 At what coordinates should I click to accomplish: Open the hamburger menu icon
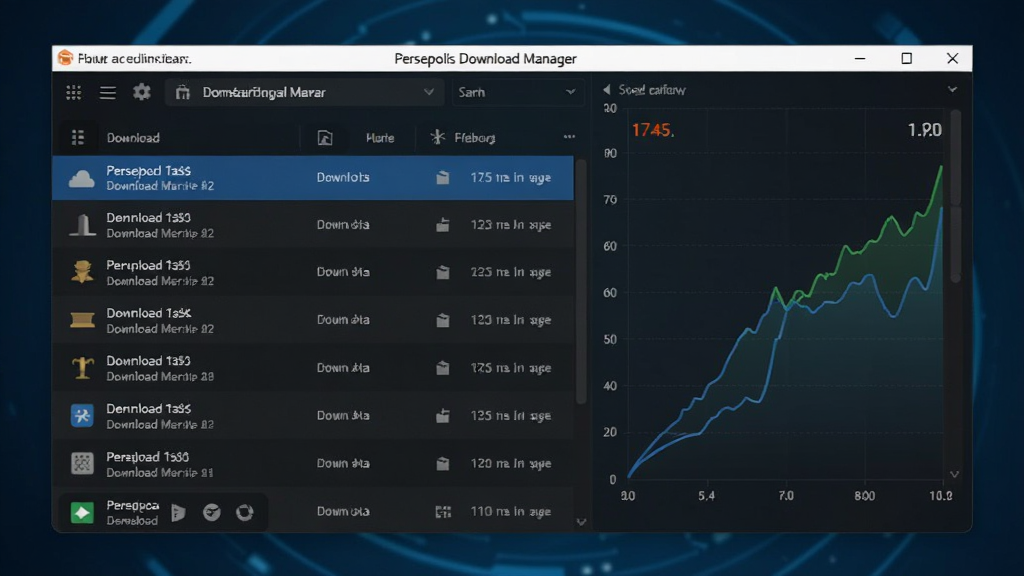(x=108, y=93)
